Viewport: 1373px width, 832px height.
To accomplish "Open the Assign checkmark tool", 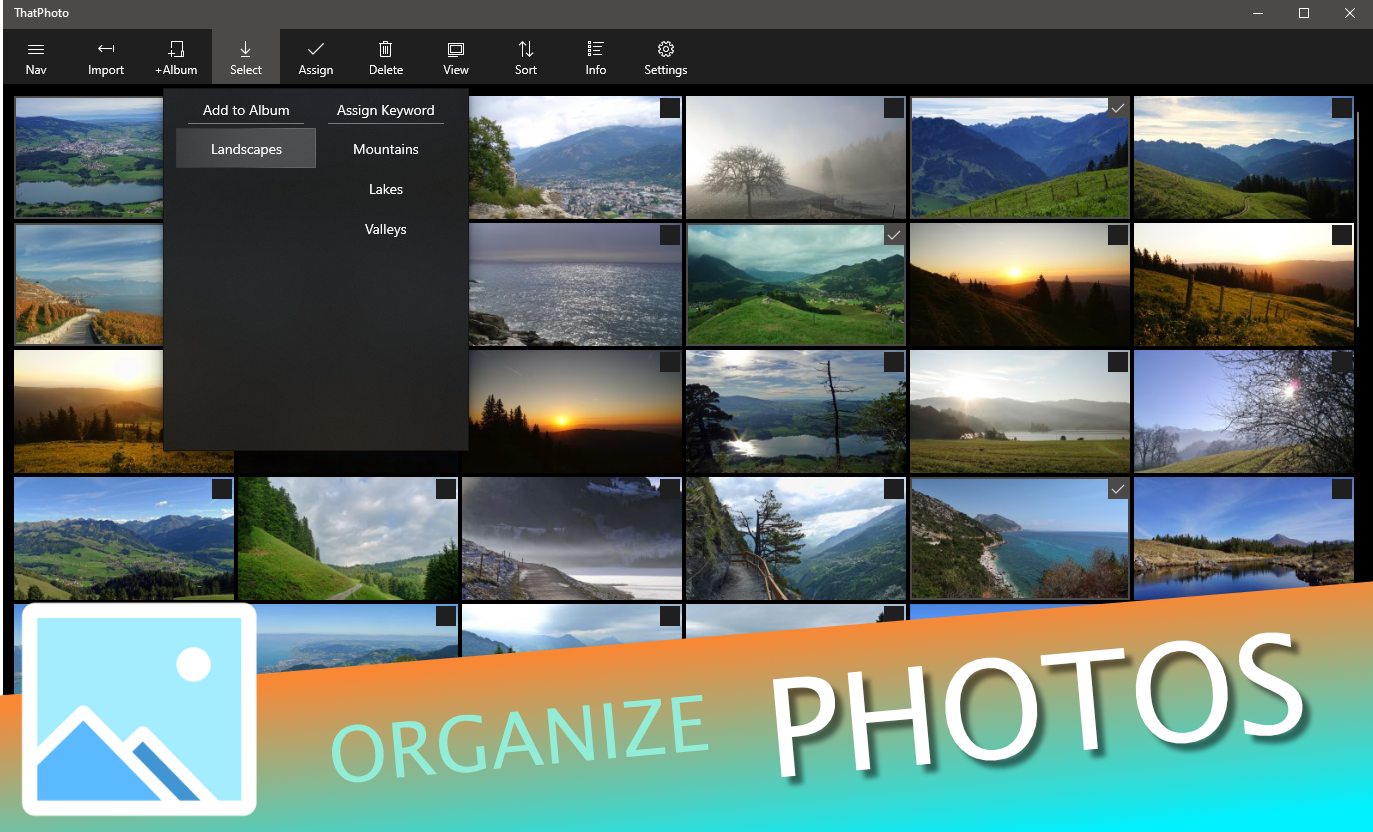I will pyautogui.click(x=316, y=58).
